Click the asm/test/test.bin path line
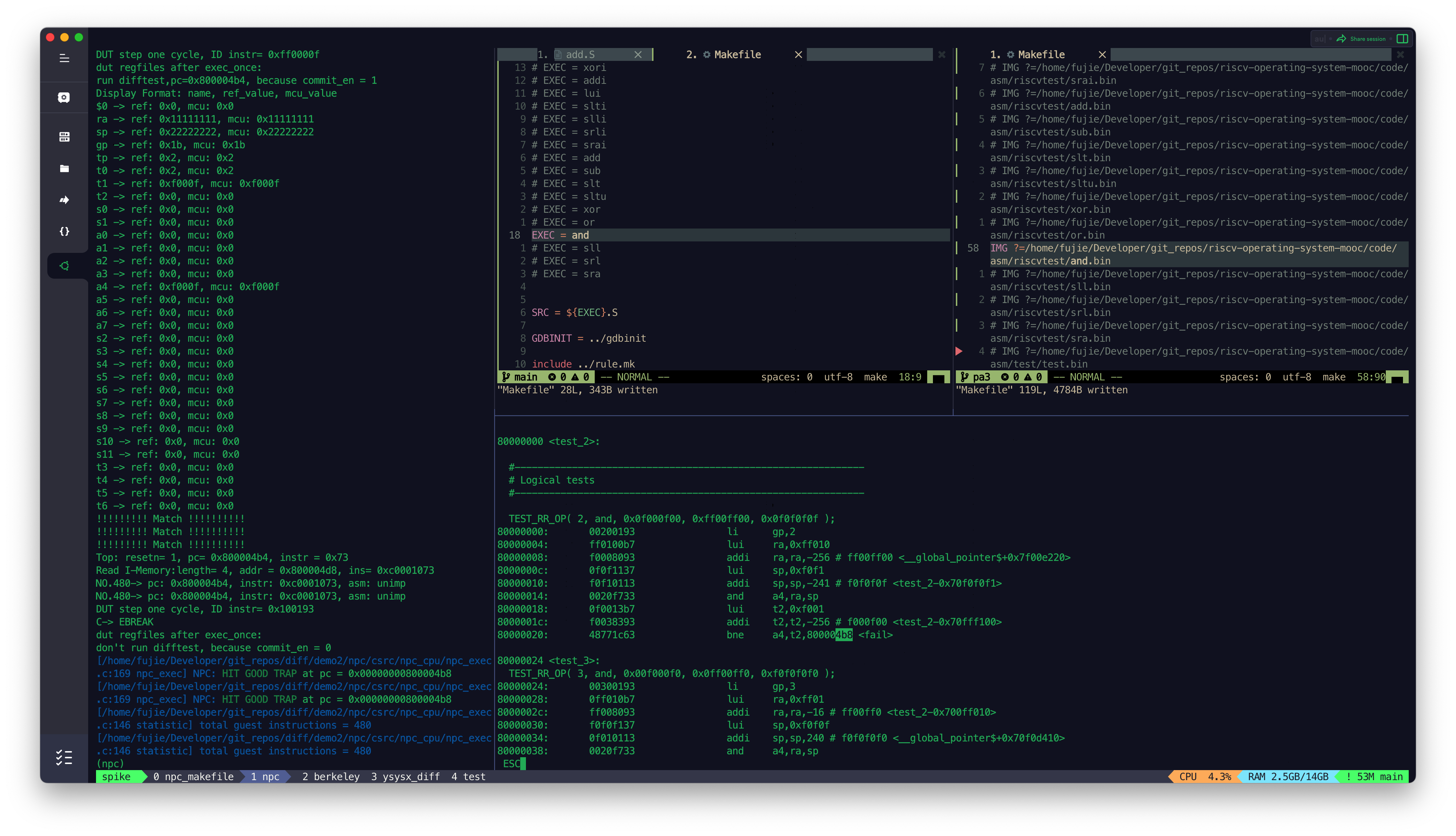Image resolution: width=1456 pixels, height=836 pixels. [1039, 364]
